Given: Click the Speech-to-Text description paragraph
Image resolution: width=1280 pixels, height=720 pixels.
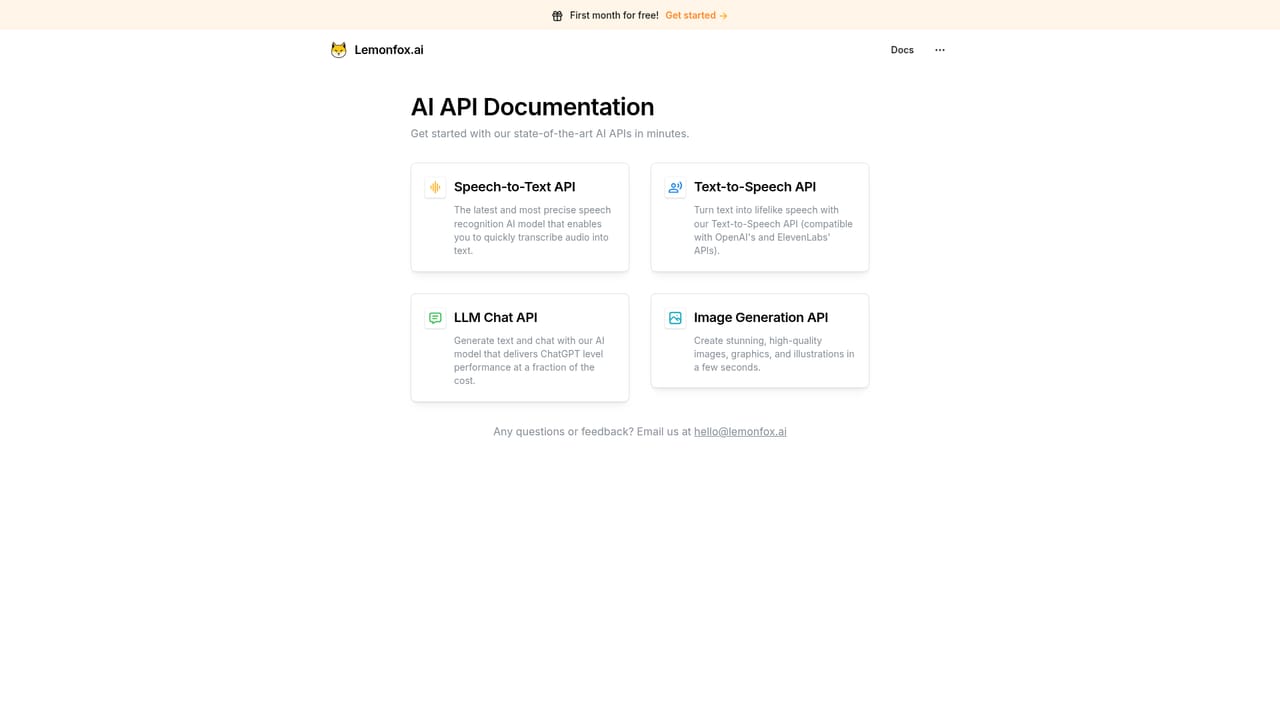Looking at the screenshot, I should [532, 230].
